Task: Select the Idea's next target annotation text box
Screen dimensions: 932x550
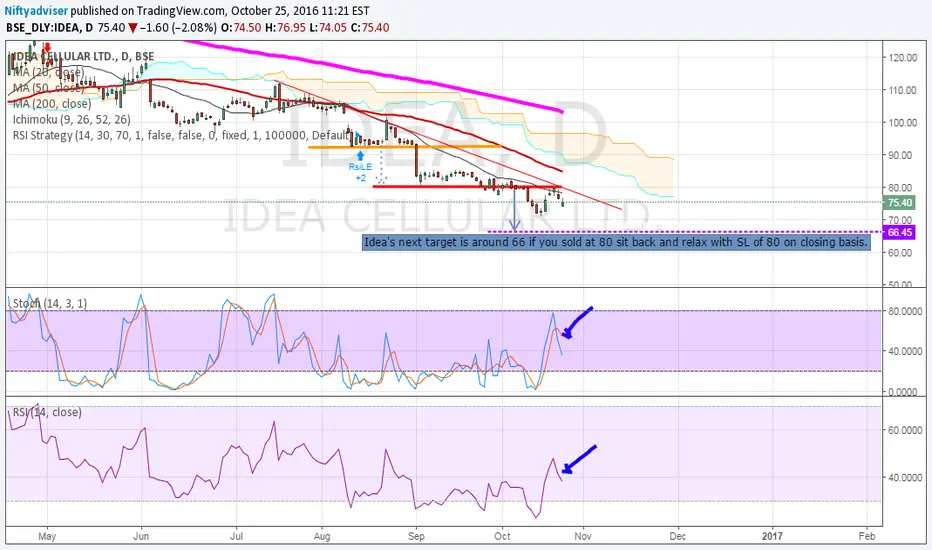Action: tap(616, 243)
